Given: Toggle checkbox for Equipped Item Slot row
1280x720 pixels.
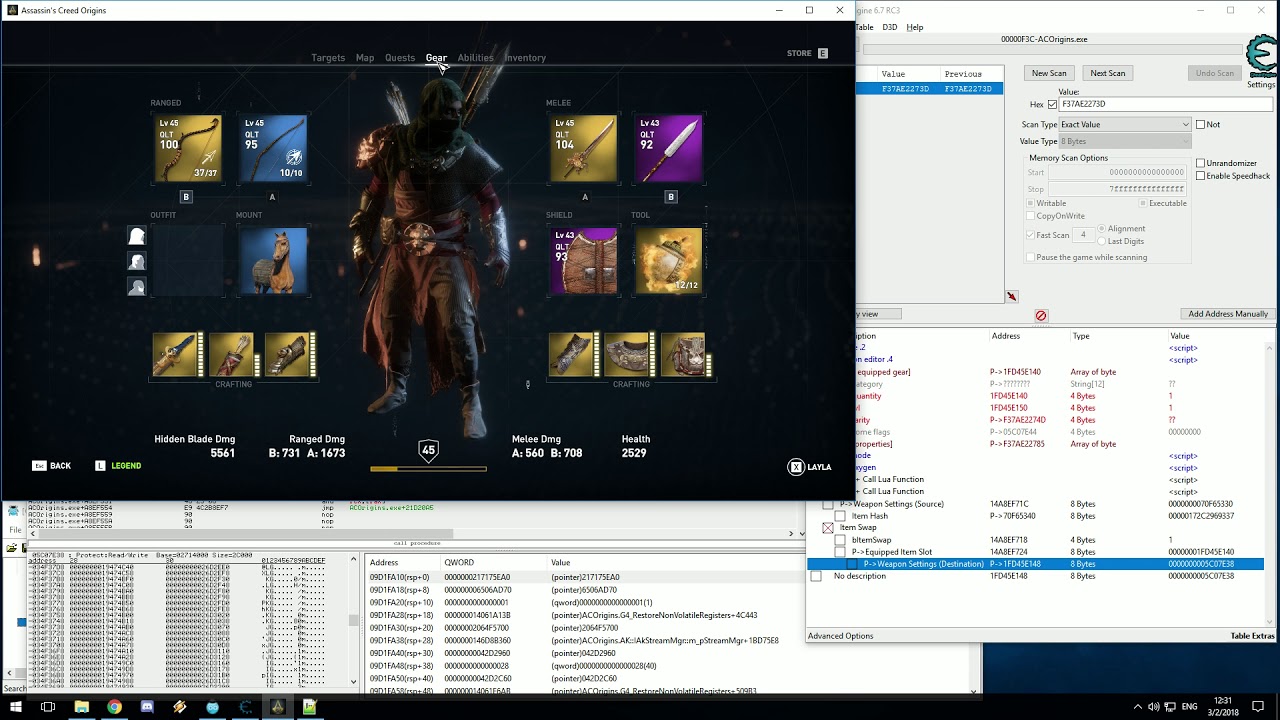Looking at the screenshot, I should [x=840, y=552].
